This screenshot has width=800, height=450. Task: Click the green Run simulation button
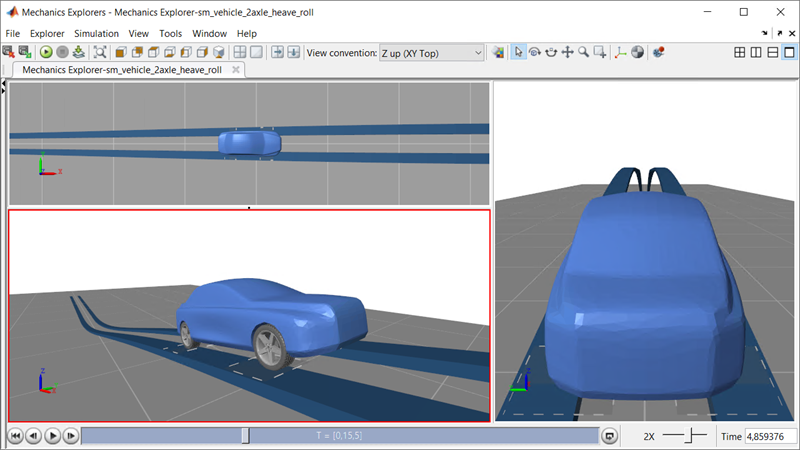(46, 52)
